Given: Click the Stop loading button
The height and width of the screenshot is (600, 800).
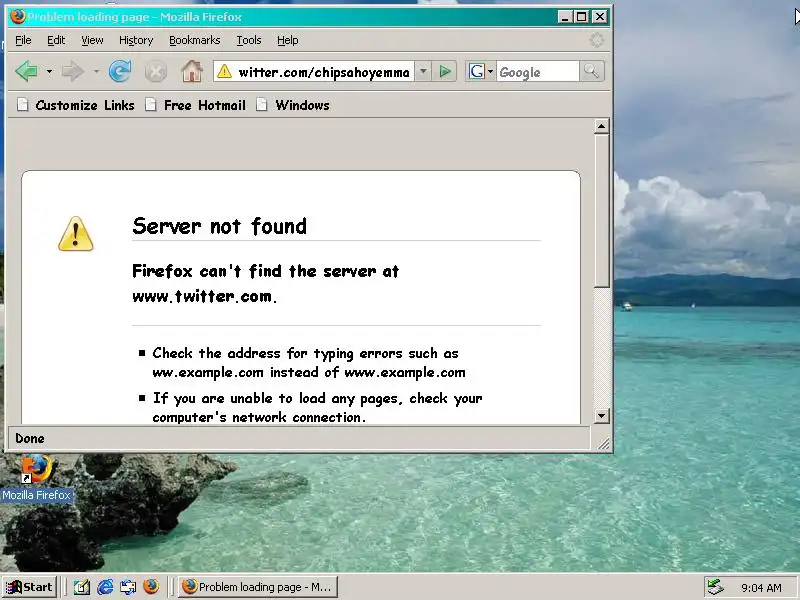Looking at the screenshot, I should pyautogui.click(x=156, y=71).
